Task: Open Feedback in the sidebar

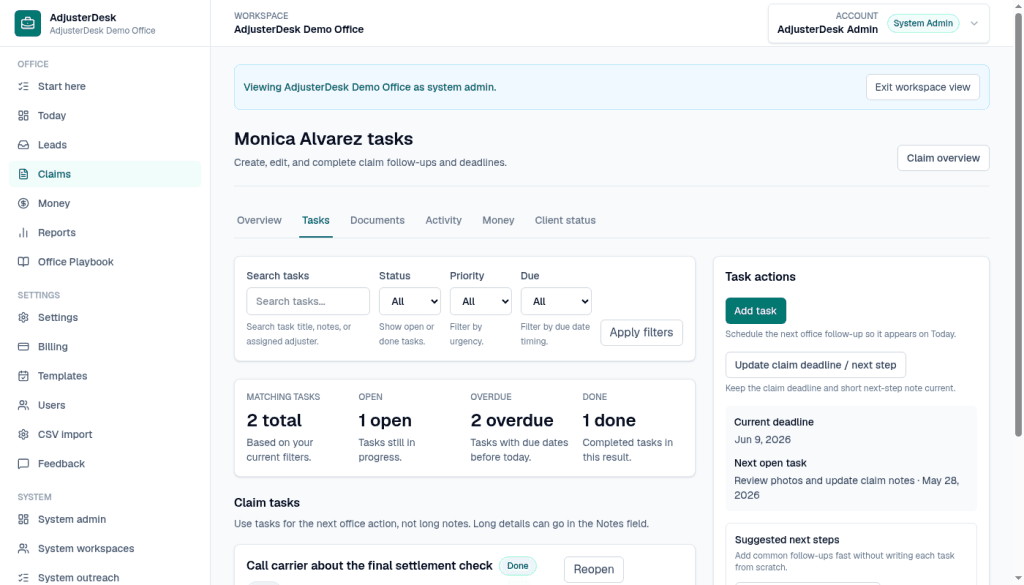Action: click(104, 464)
